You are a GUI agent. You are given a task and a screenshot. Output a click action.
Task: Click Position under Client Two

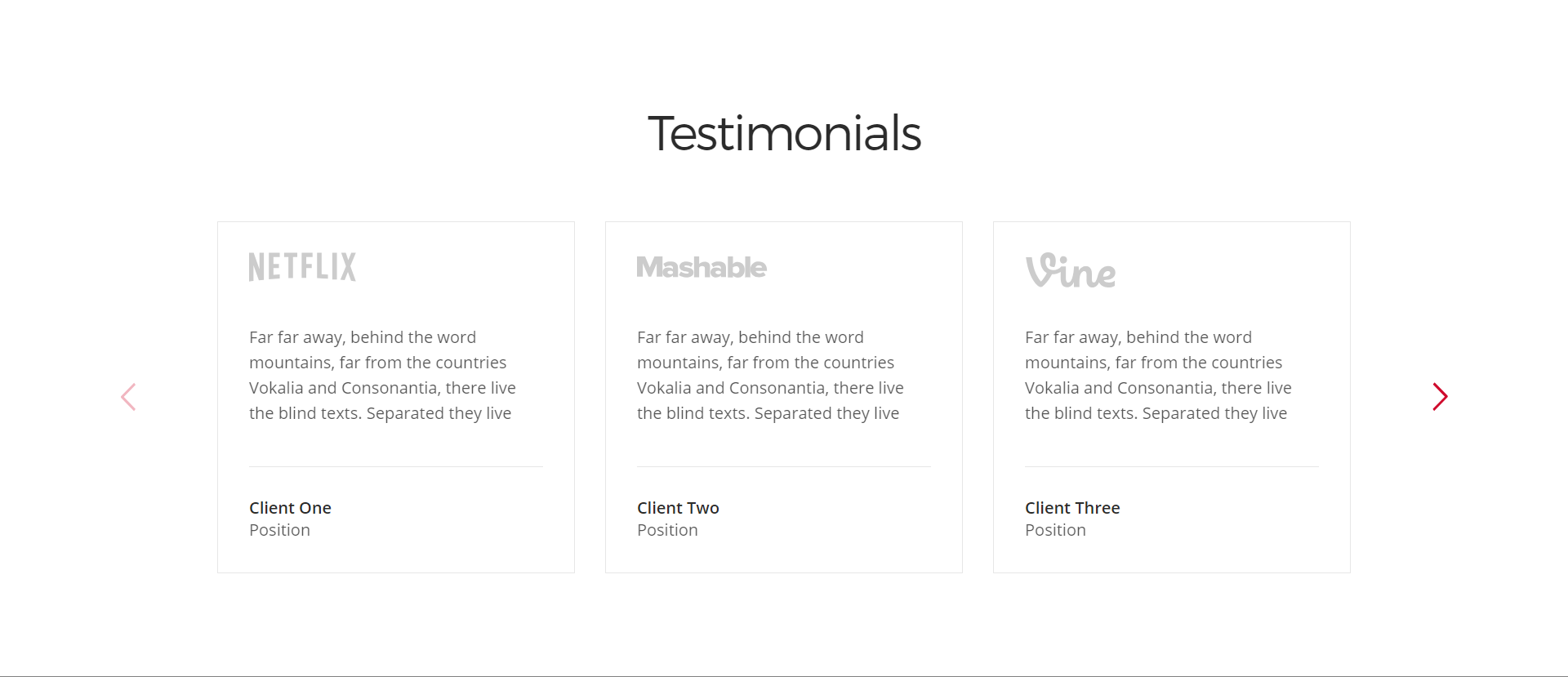667,530
